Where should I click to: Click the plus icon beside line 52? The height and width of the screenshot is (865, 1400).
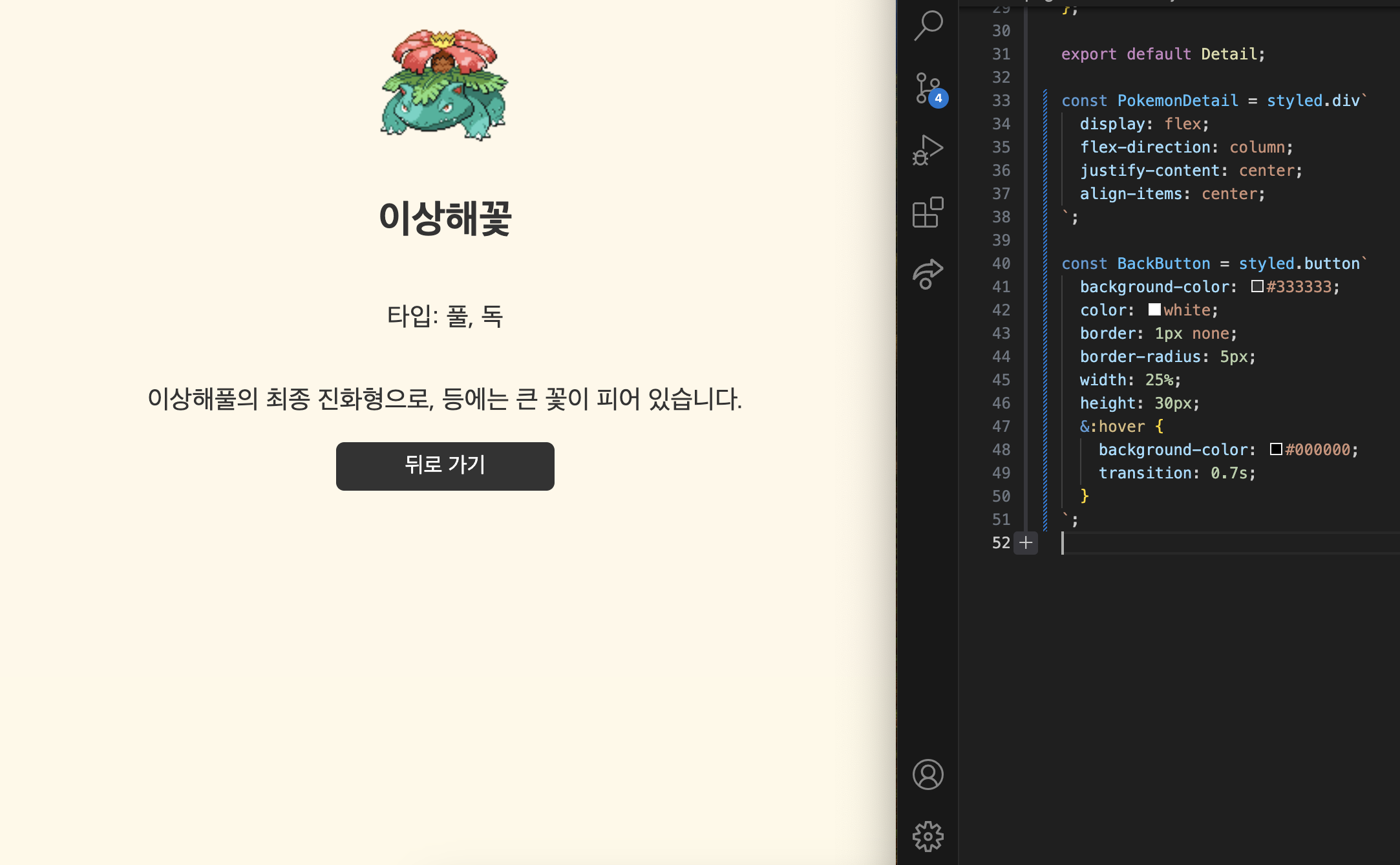[x=1026, y=543]
